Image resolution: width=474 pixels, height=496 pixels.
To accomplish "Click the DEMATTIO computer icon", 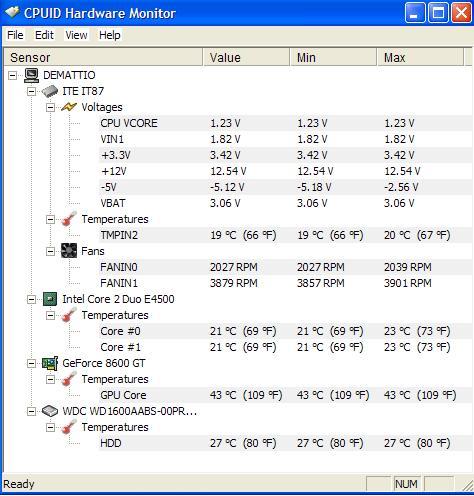I will click(x=32, y=75).
